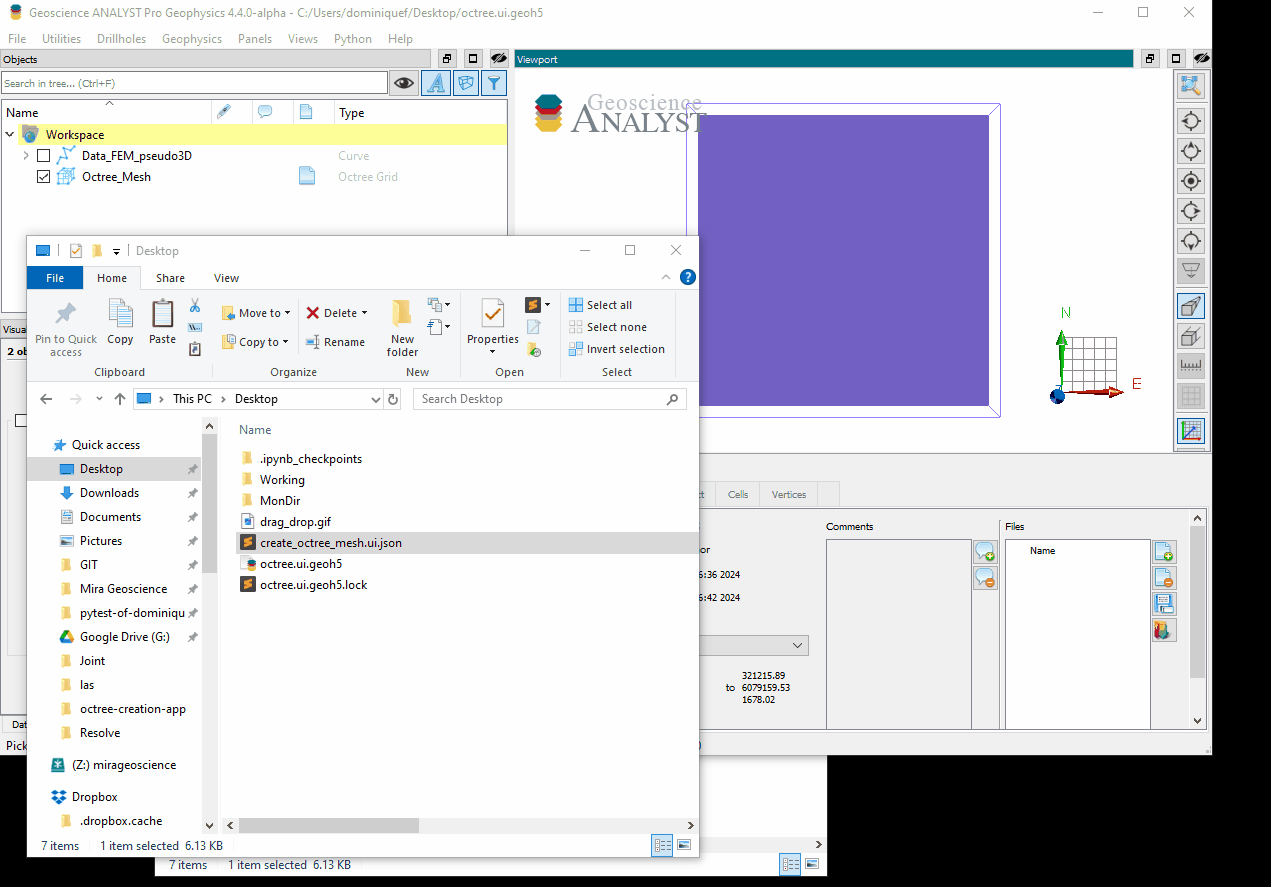
Task: Click the add comment bubble icon
Action: [985, 552]
